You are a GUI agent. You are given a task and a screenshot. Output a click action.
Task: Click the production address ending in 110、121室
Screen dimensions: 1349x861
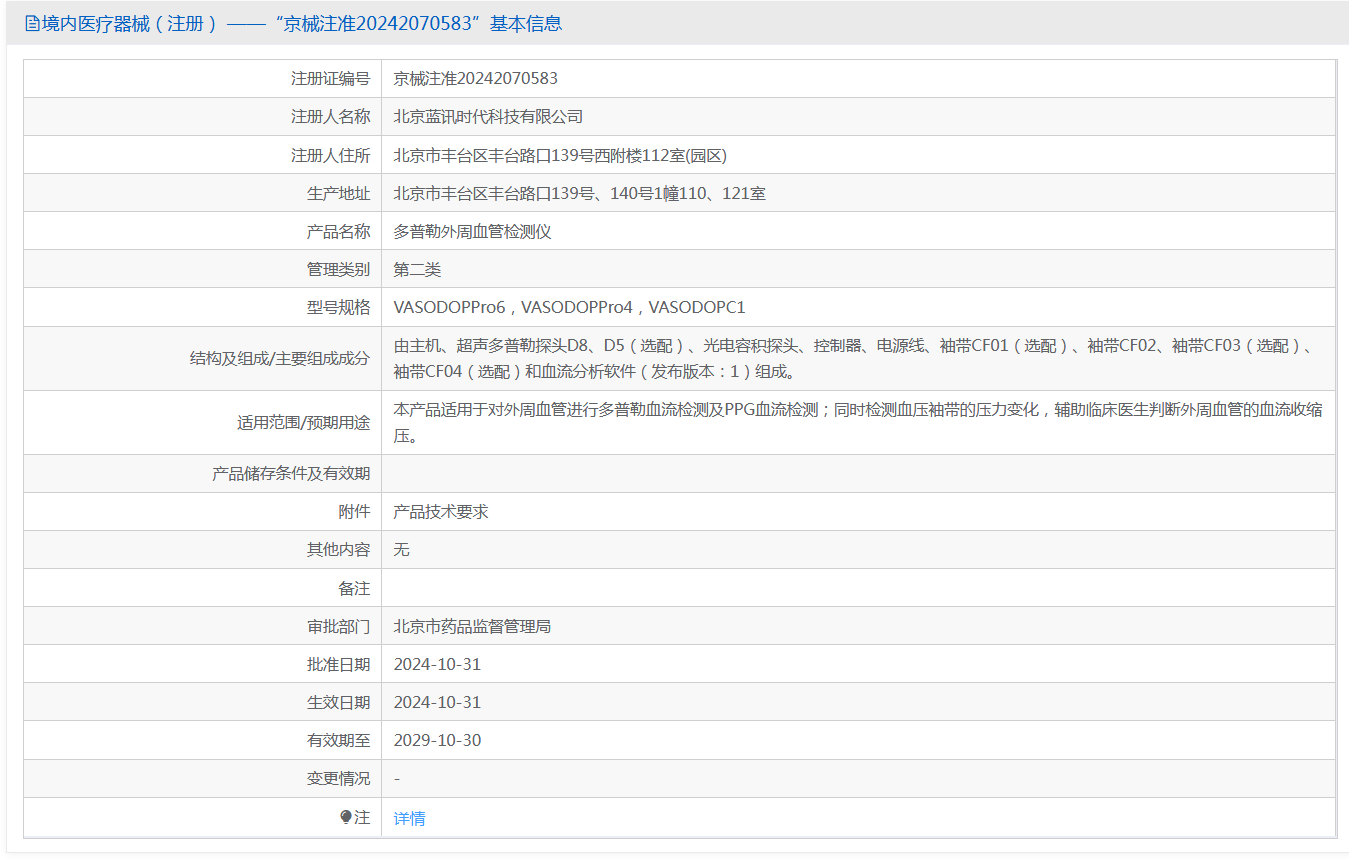tap(580, 193)
